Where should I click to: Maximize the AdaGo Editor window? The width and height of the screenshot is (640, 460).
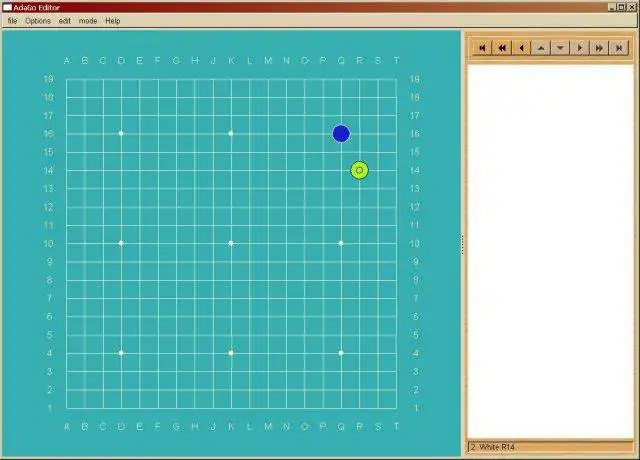(621, 7)
